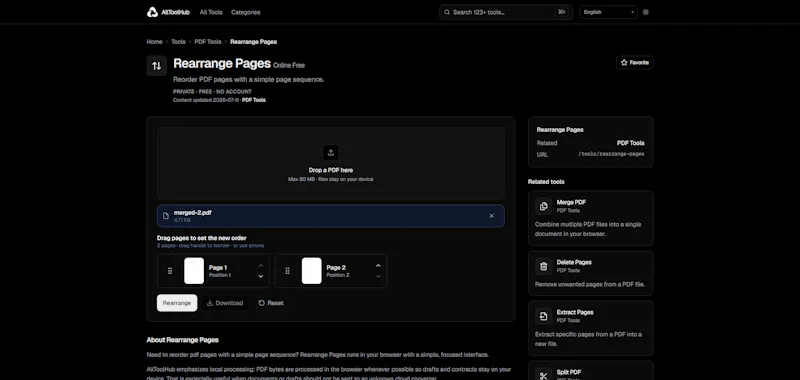Open the Delete Pages related tool

coord(591,273)
